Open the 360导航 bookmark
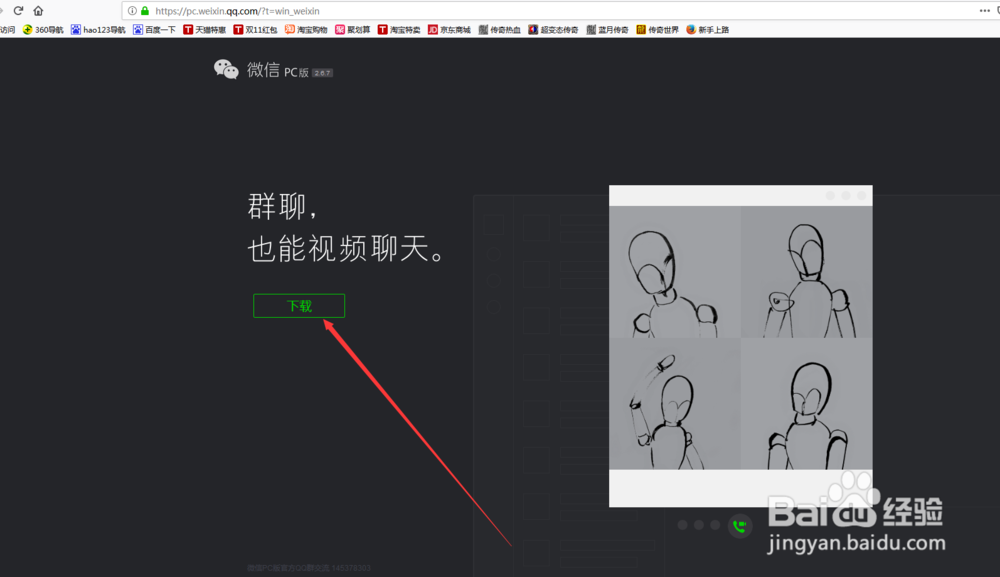Screen dimensions: 1000x577 (x=43, y=29)
